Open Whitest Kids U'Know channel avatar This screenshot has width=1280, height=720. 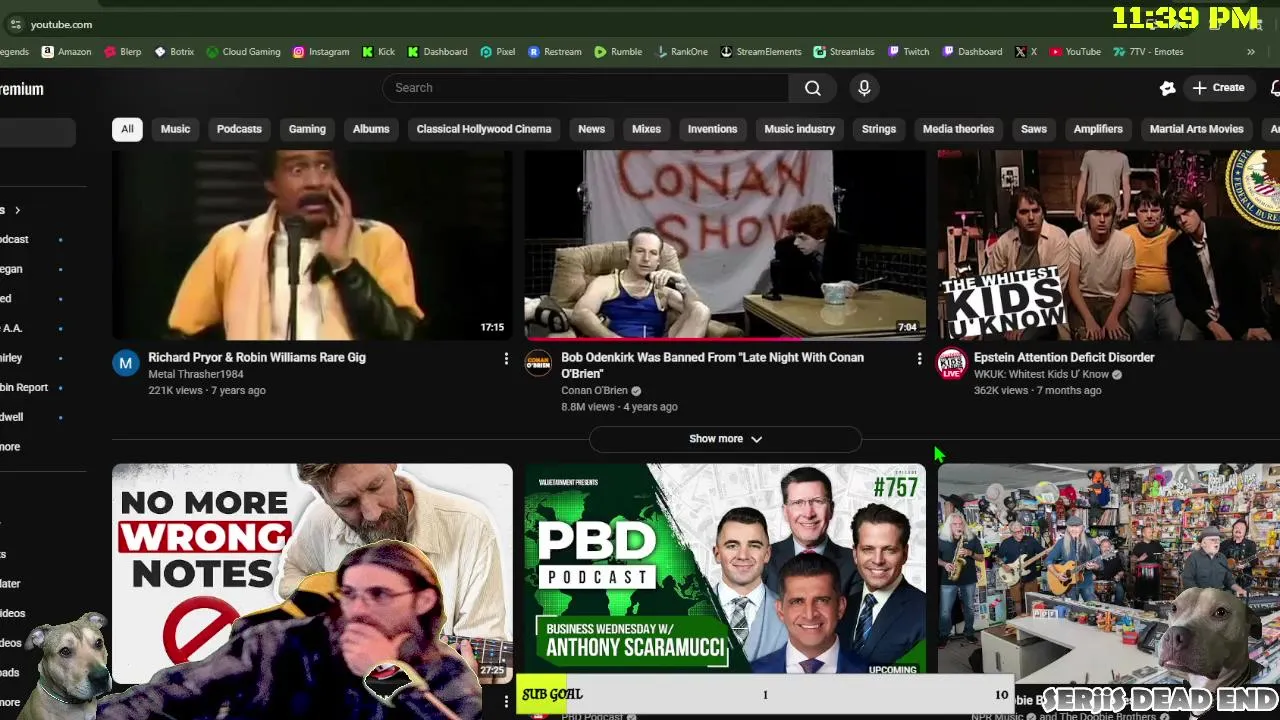click(x=951, y=363)
